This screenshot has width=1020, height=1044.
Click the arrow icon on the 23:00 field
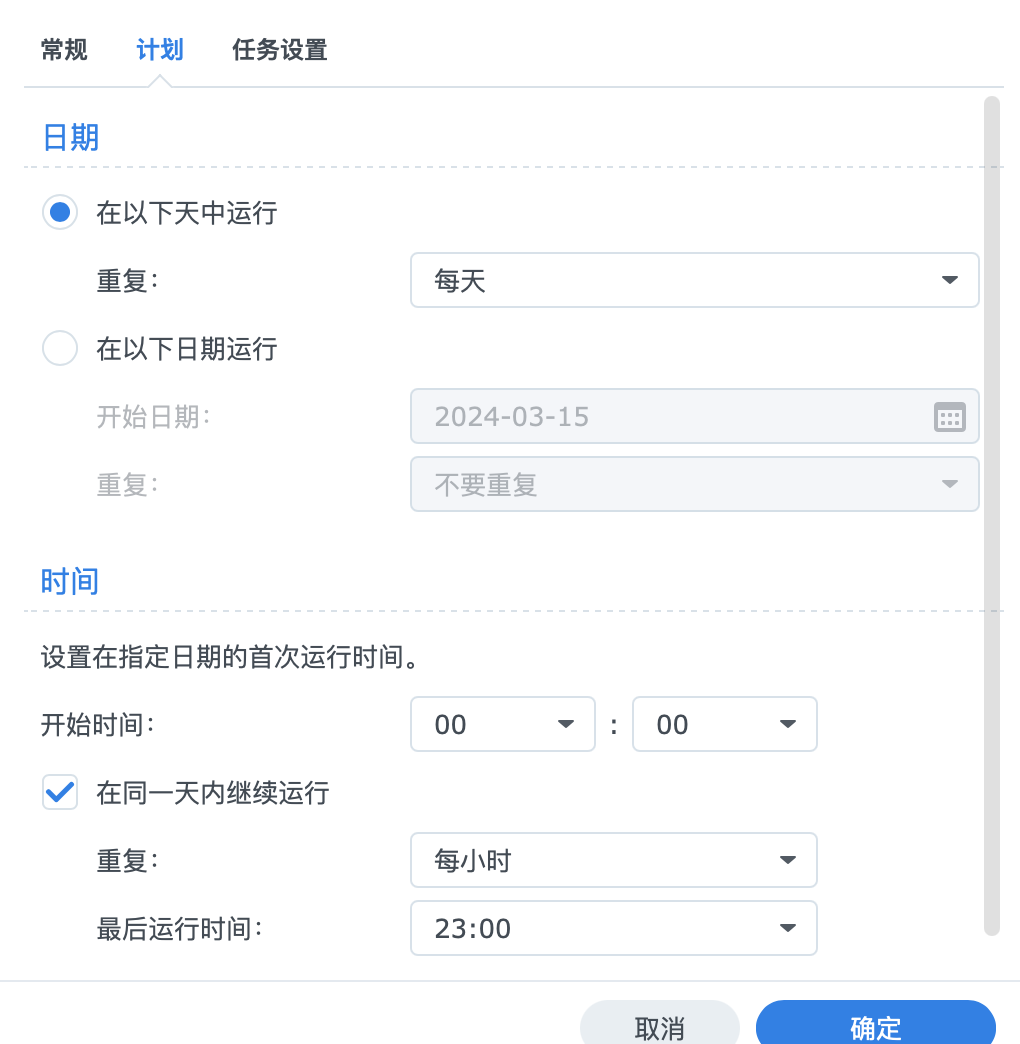(787, 928)
